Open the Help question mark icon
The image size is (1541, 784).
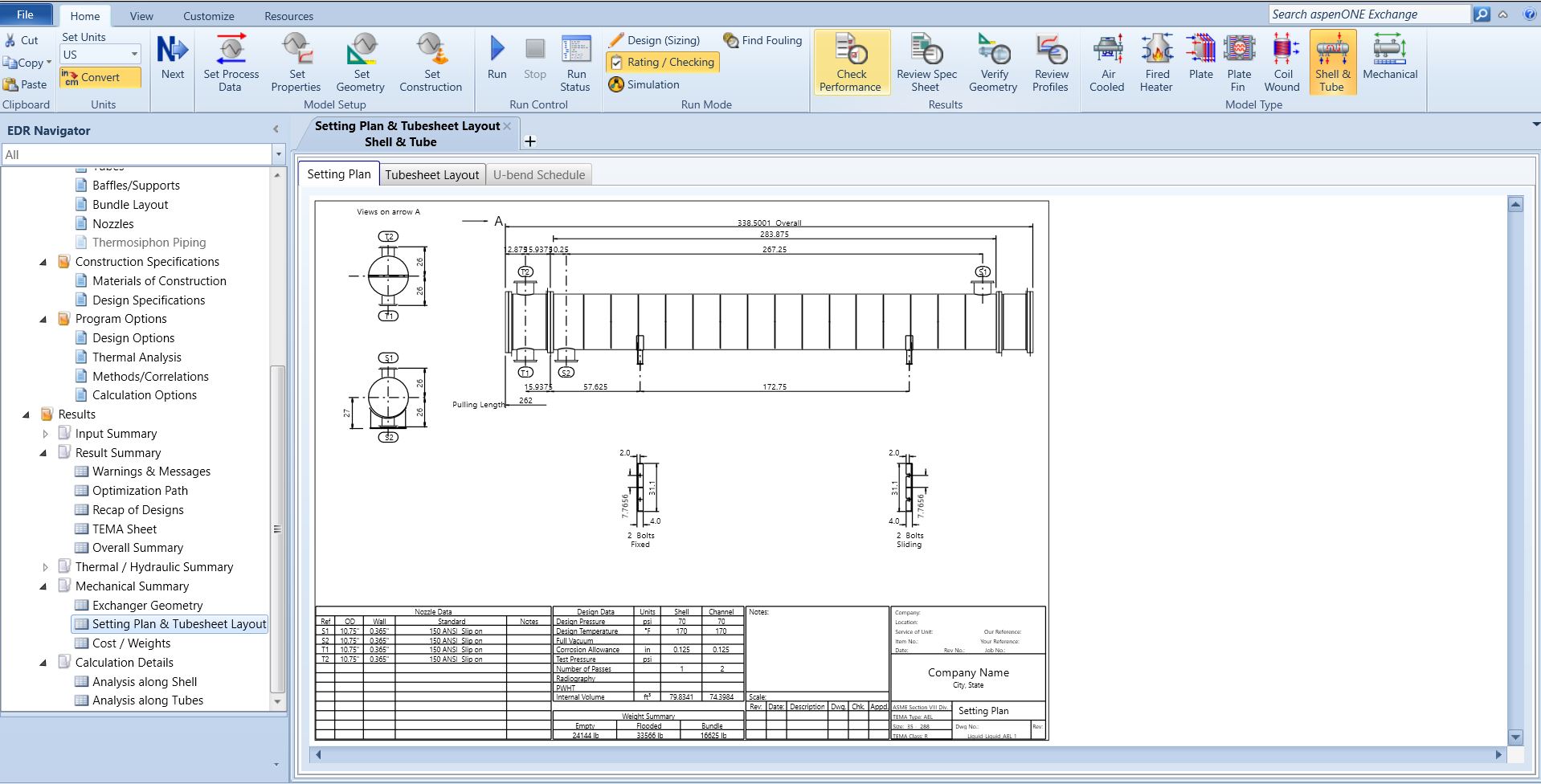(1530, 14)
